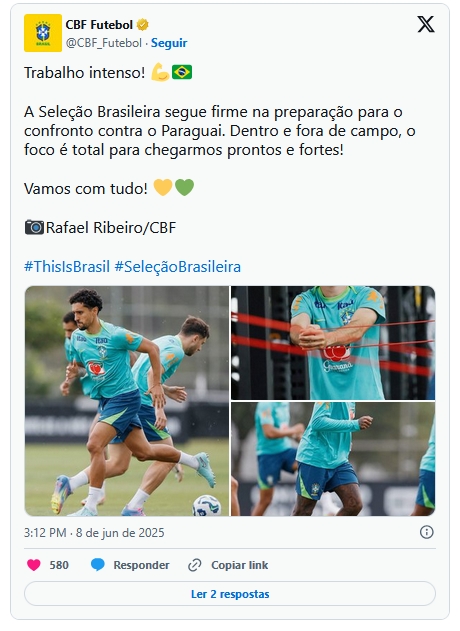Click the blue reply bubble icon
Viewport: 460px width, 631px height.
(x=97, y=565)
